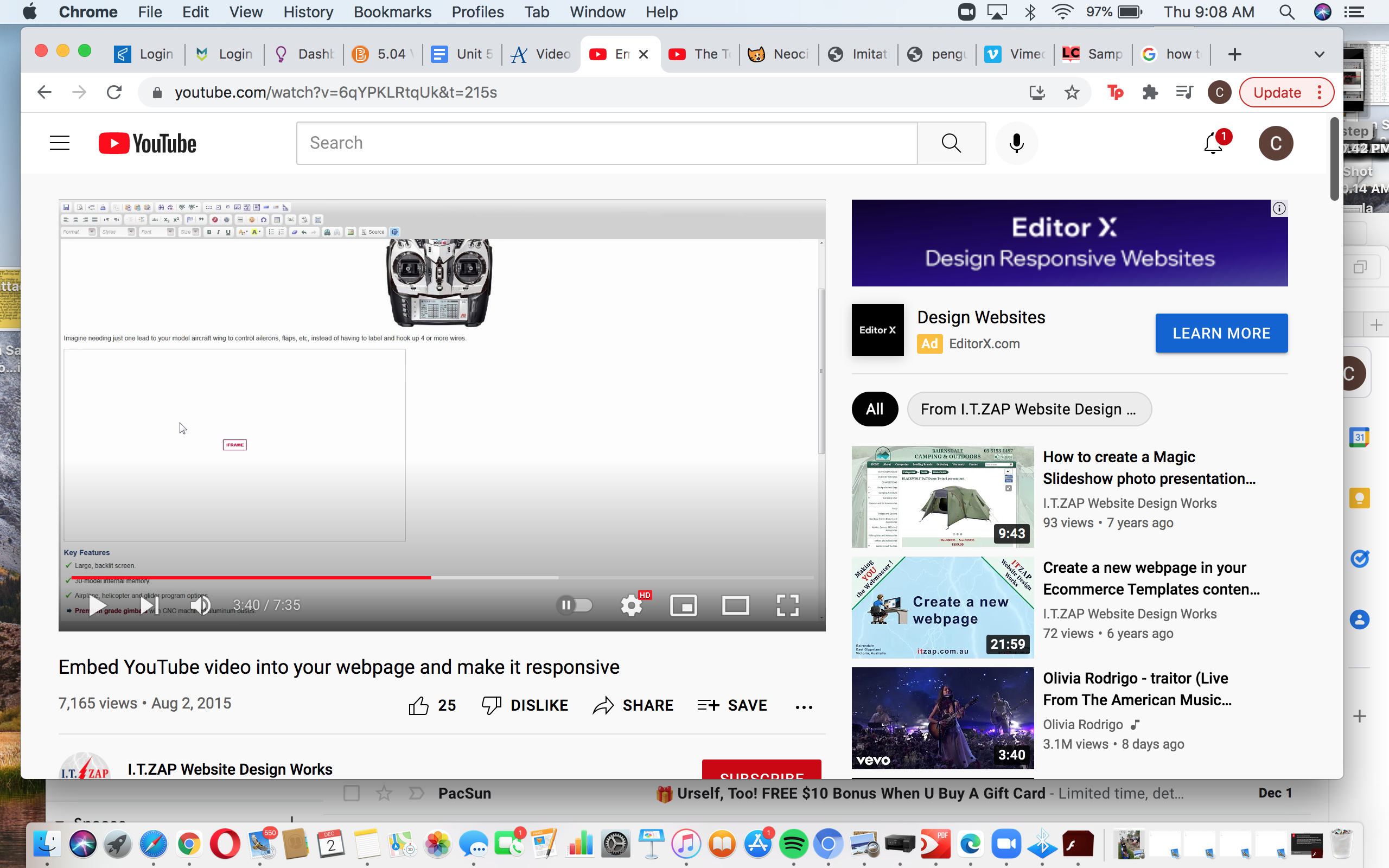Save video to playlist
Screen dimensions: 1389x868
pos(732,705)
